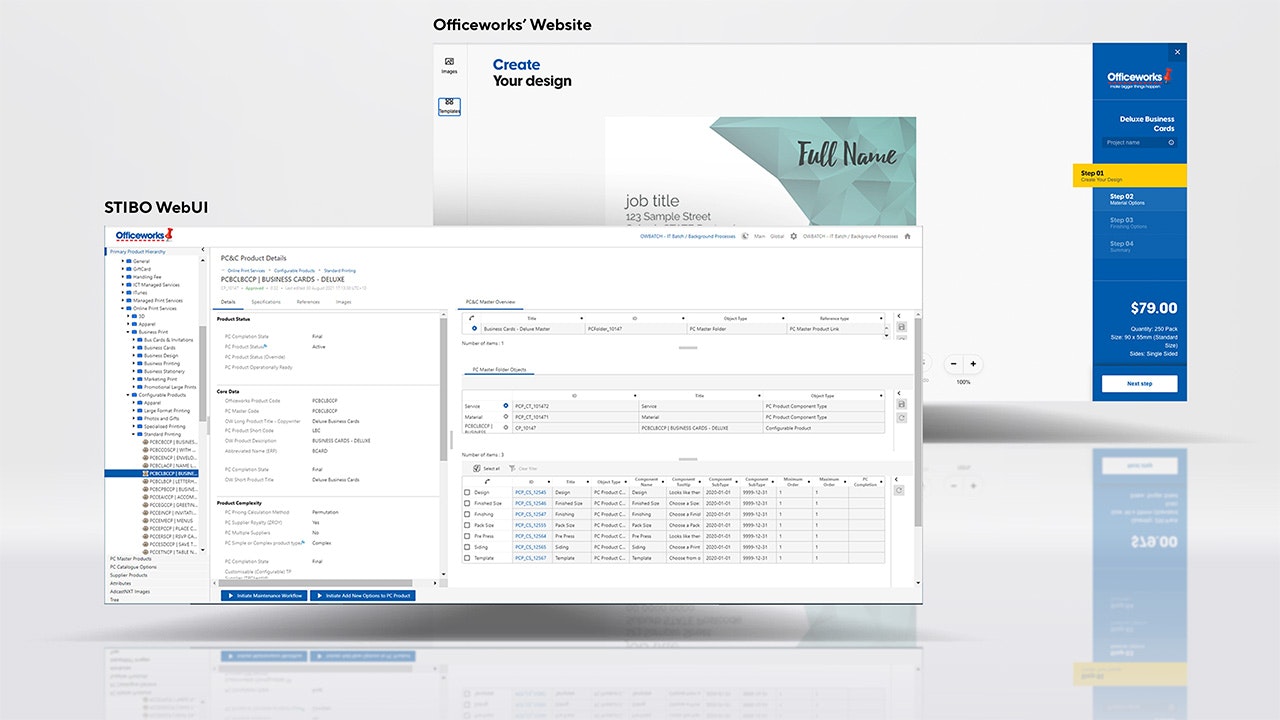Tick the Pre Press row checkbox
This screenshot has width=1280, height=720.
pos(467,536)
